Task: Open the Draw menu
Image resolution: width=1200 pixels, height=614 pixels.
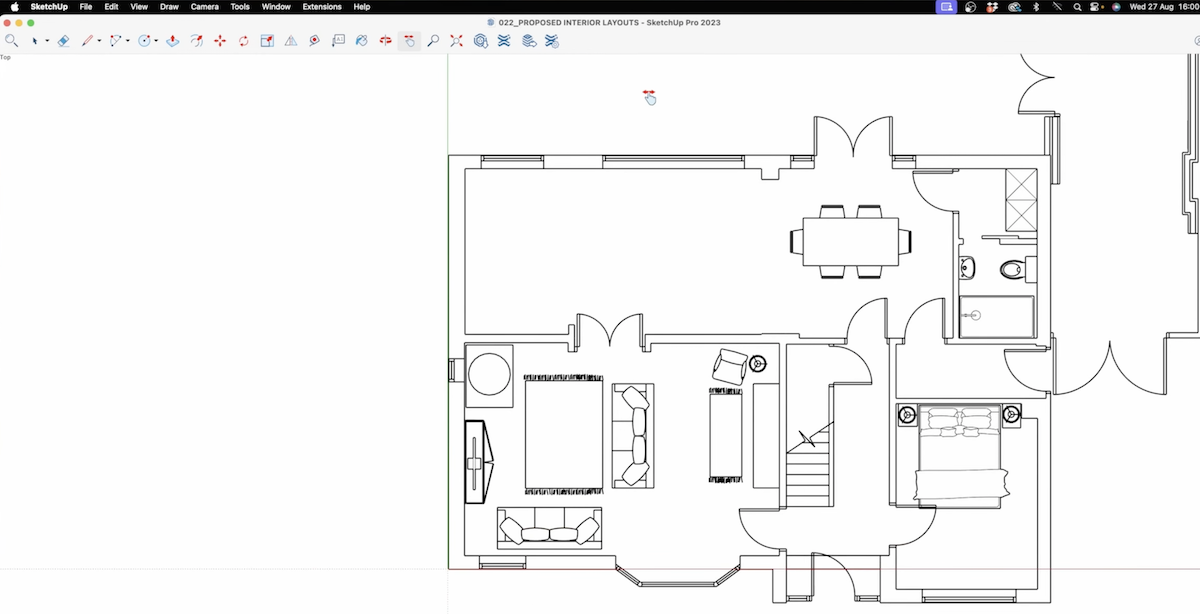Action: [x=169, y=7]
